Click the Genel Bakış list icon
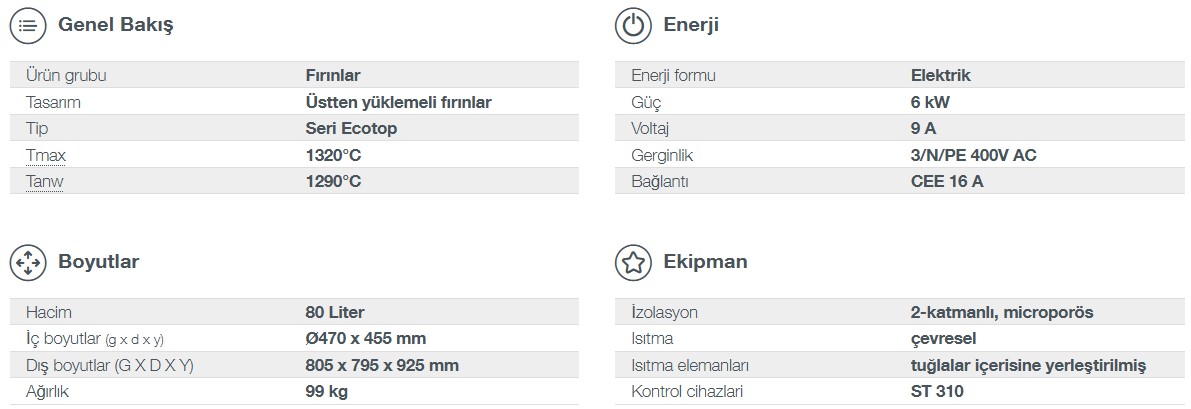Viewport: 1191px width, 409px height. point(28,26)
